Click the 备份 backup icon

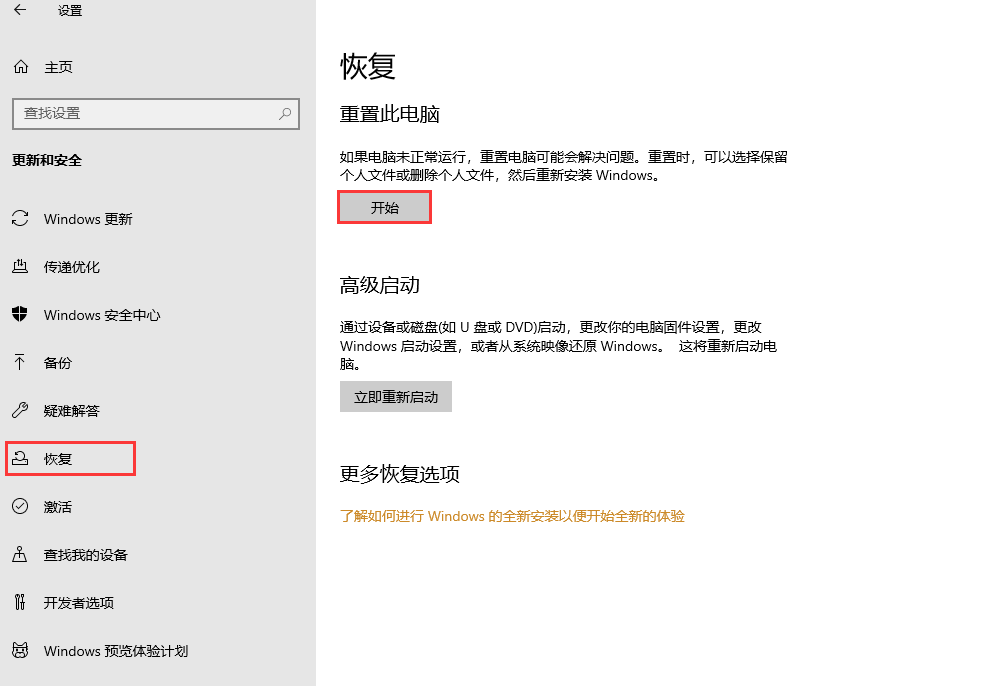pos(21,362)
